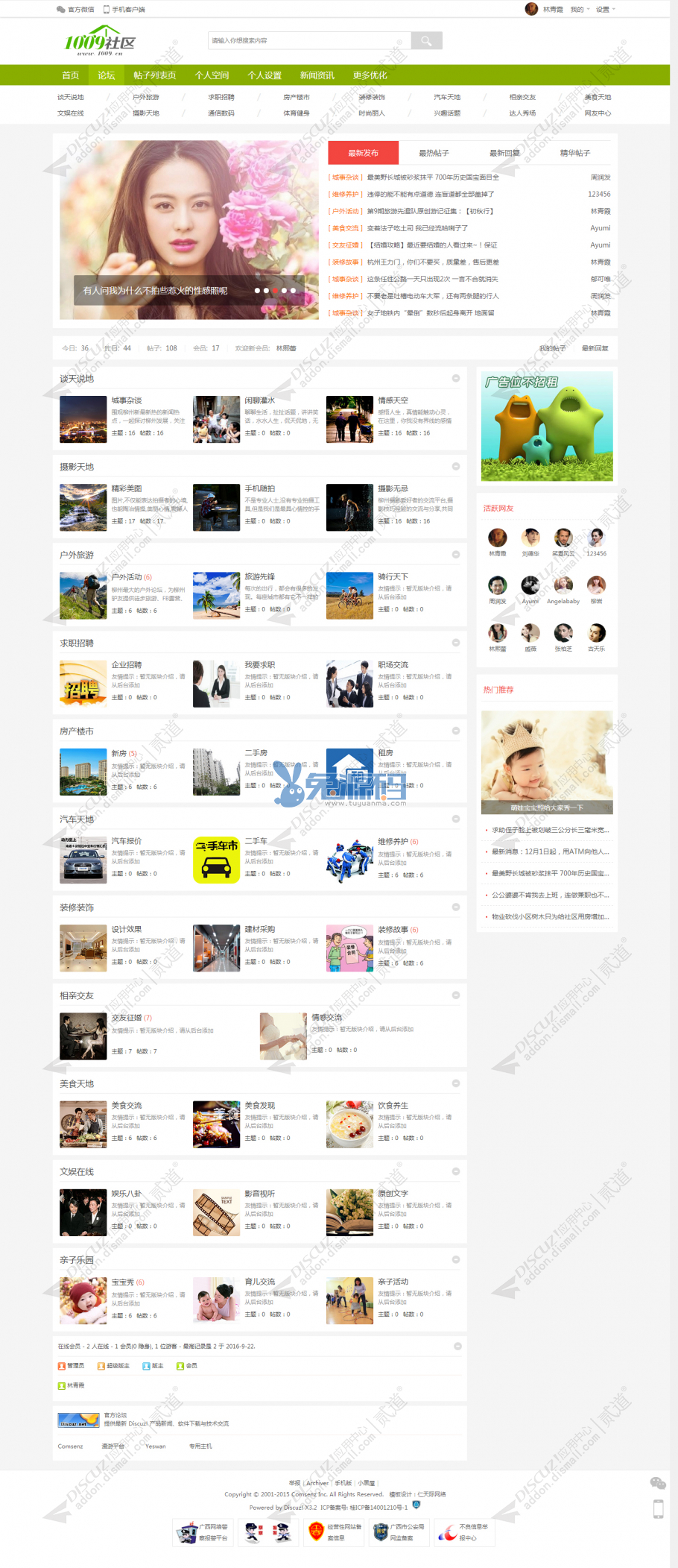Open the 户外旅游 sub-navigation link

pos(146,97)
